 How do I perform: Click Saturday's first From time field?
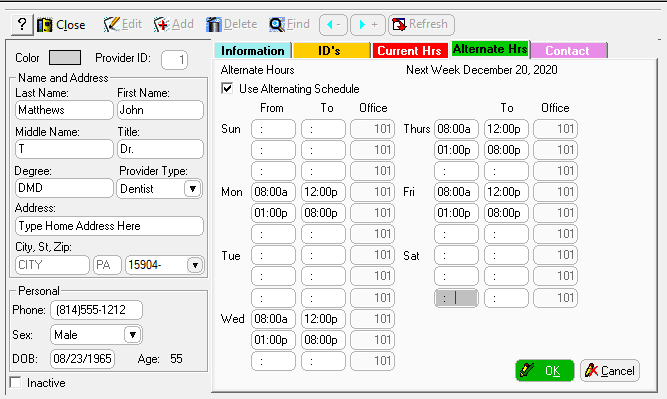456,255
